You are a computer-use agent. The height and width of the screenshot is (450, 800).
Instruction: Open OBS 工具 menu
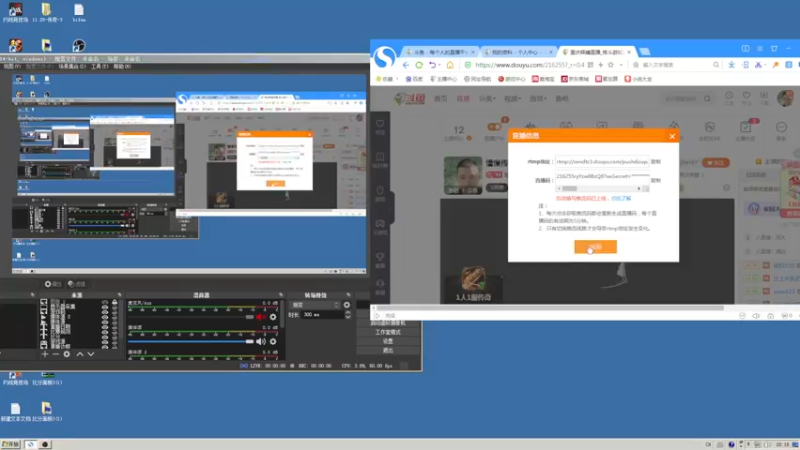(x=98, y=66)
